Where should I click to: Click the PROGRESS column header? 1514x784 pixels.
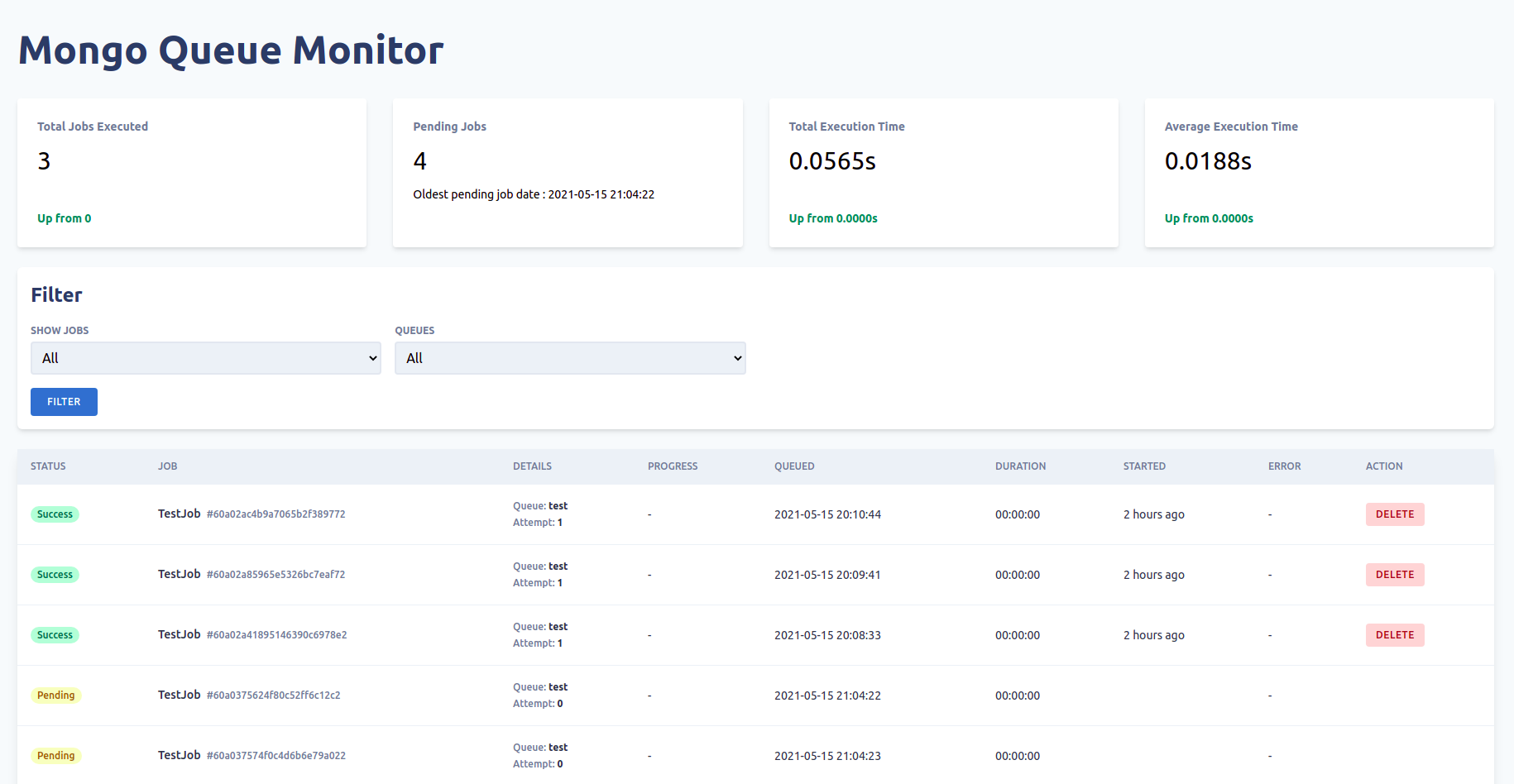[673, 466]
